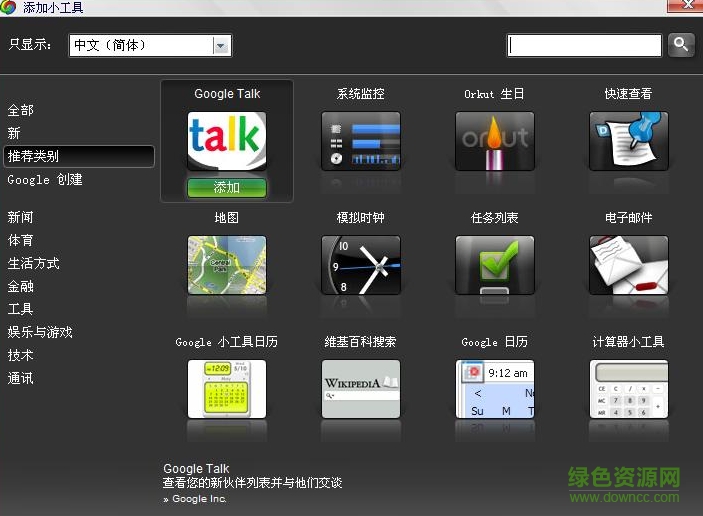Click the 维基百科搜索 Wikipedia icon
The width and height of the screenshot is (703, 516).
pyautogui.click(x=360, y=389)
